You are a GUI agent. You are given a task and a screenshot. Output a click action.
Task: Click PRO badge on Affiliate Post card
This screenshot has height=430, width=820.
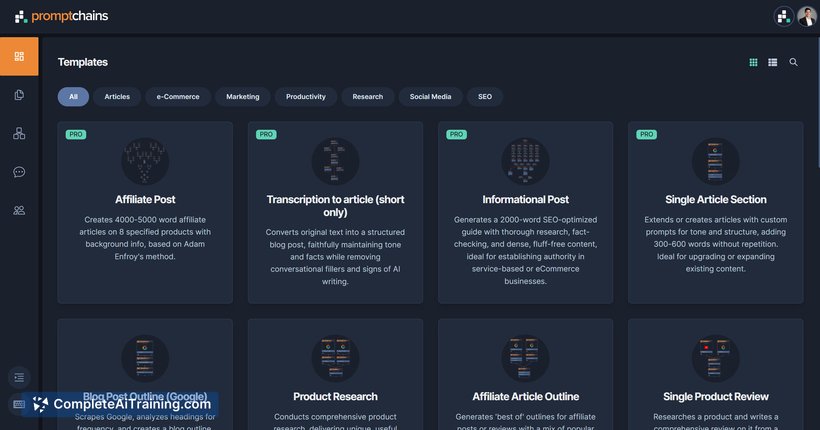click(x=76, y=134)
